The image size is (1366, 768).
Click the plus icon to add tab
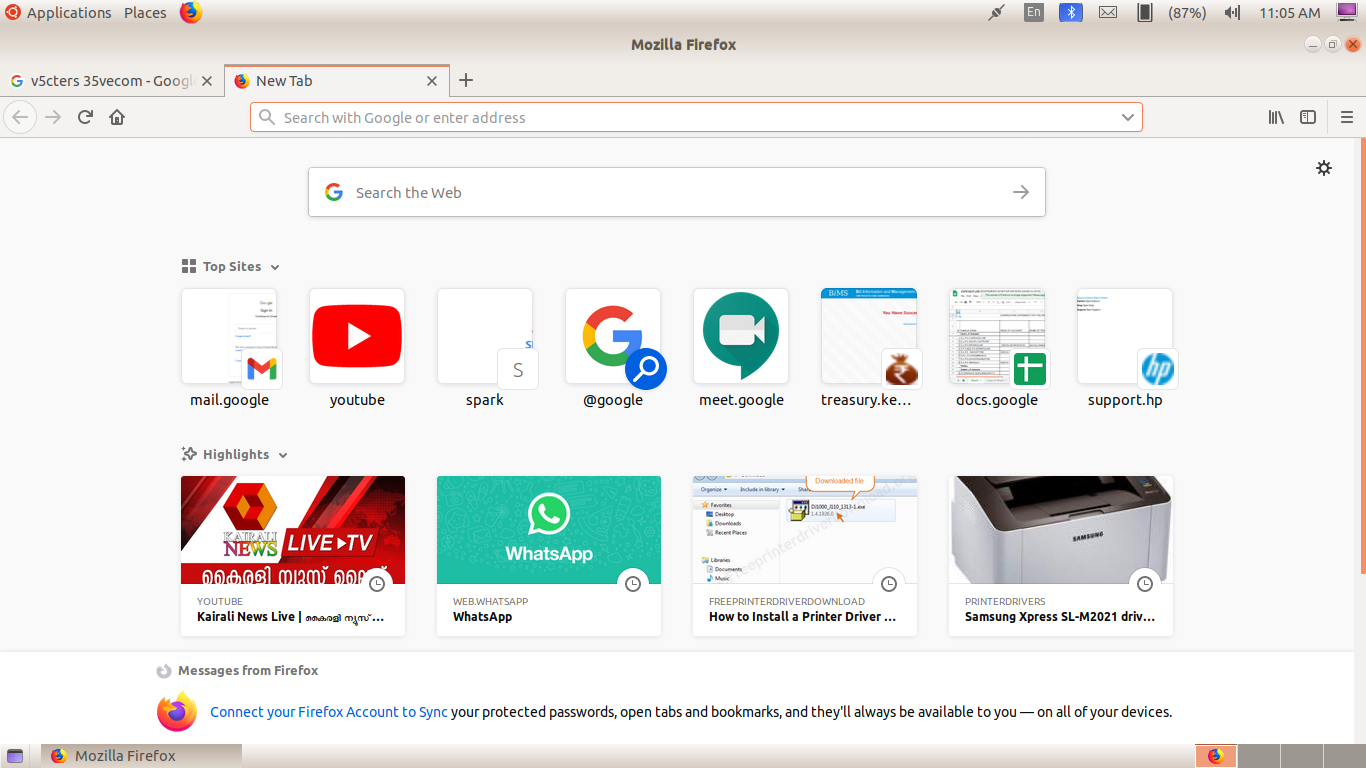pos(465,81)
